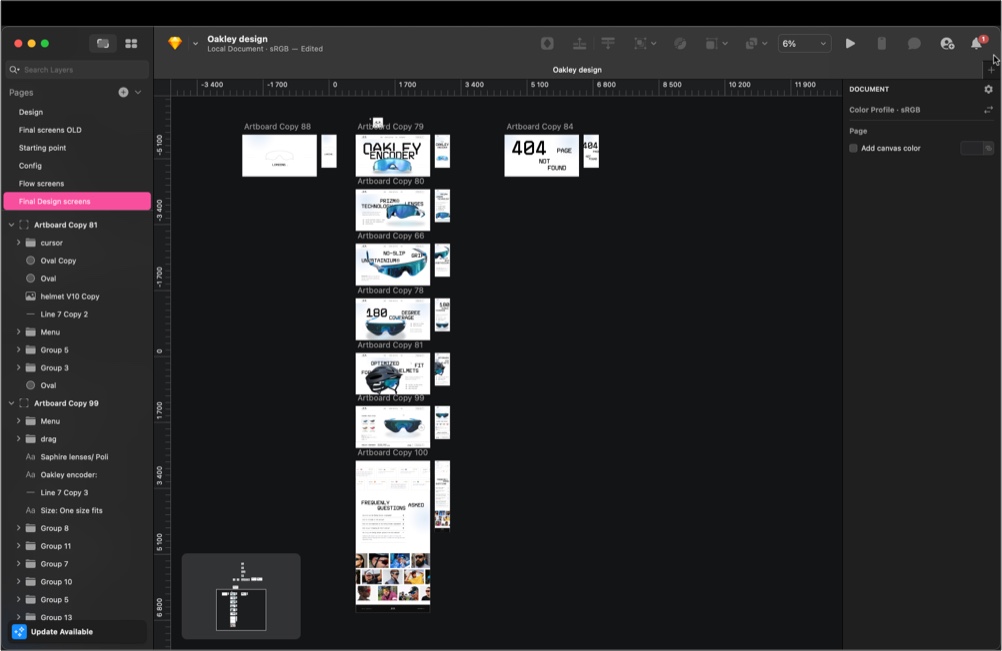Open the Starting point page
This screenshot has height=651, width=1002.
(42, 148)
